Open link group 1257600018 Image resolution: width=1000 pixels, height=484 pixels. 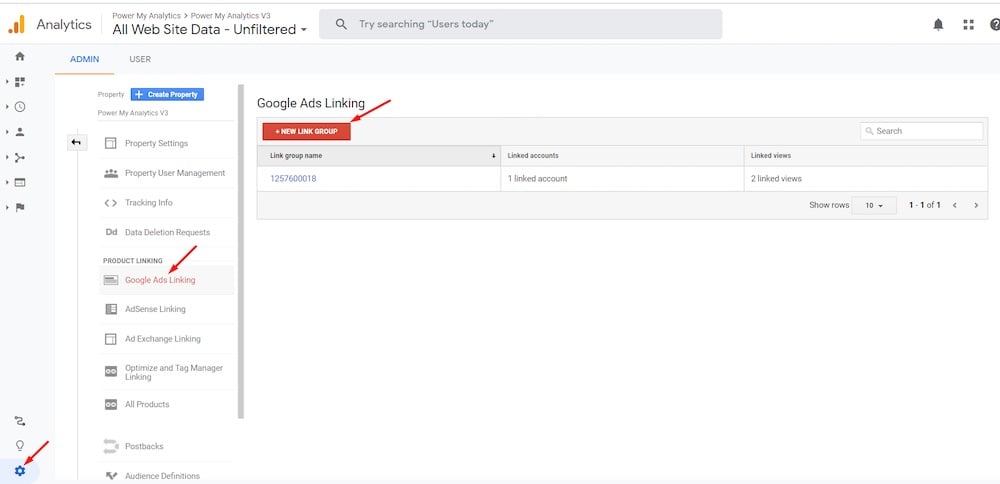[x=293, y=179]
